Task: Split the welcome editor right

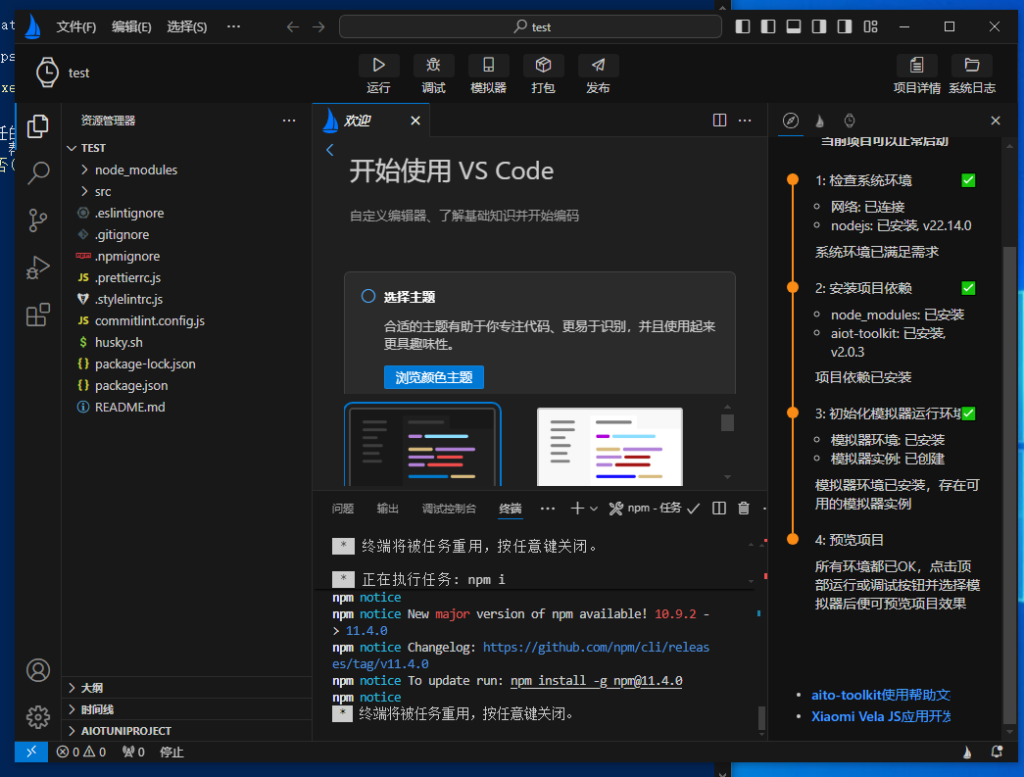Action: point(720,120)
